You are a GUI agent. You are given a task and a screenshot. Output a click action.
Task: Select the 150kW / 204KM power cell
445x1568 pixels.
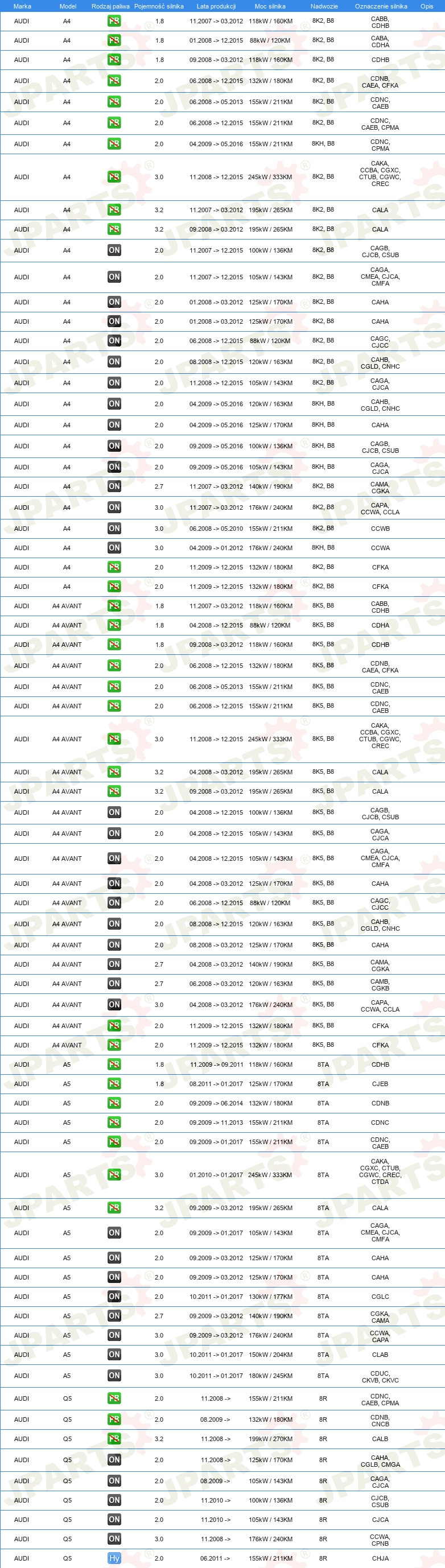(270, 1354)
